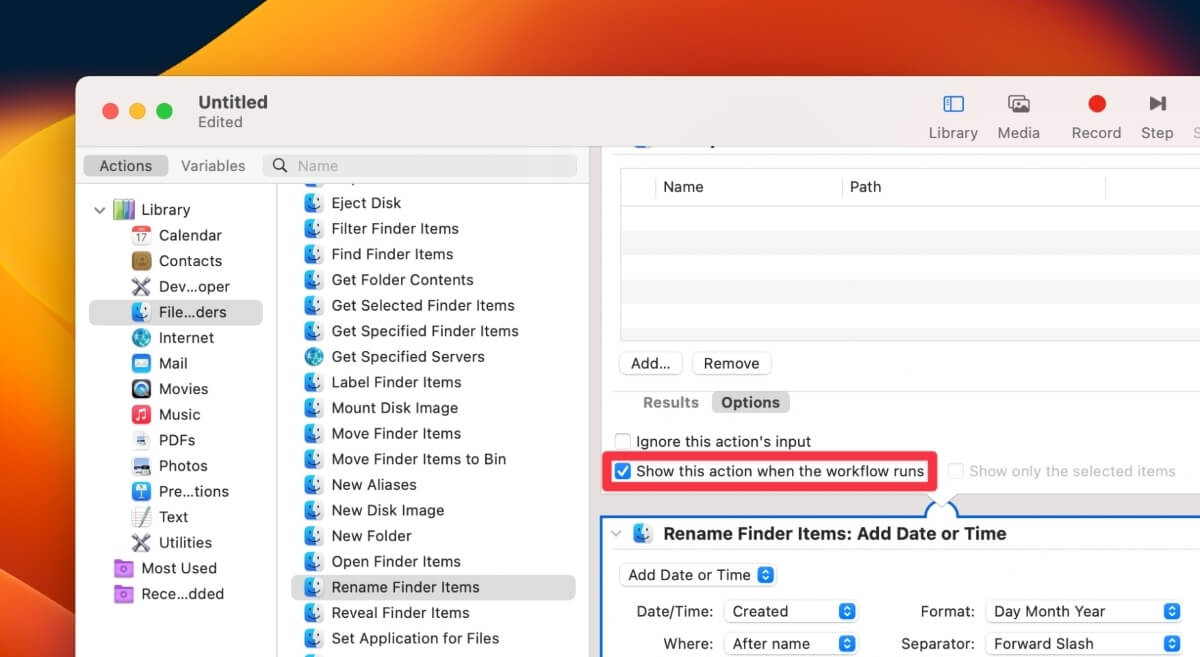Switch to the Variables tab
1200x657 pixels.
pyautogui.click(x=212, y=165)
